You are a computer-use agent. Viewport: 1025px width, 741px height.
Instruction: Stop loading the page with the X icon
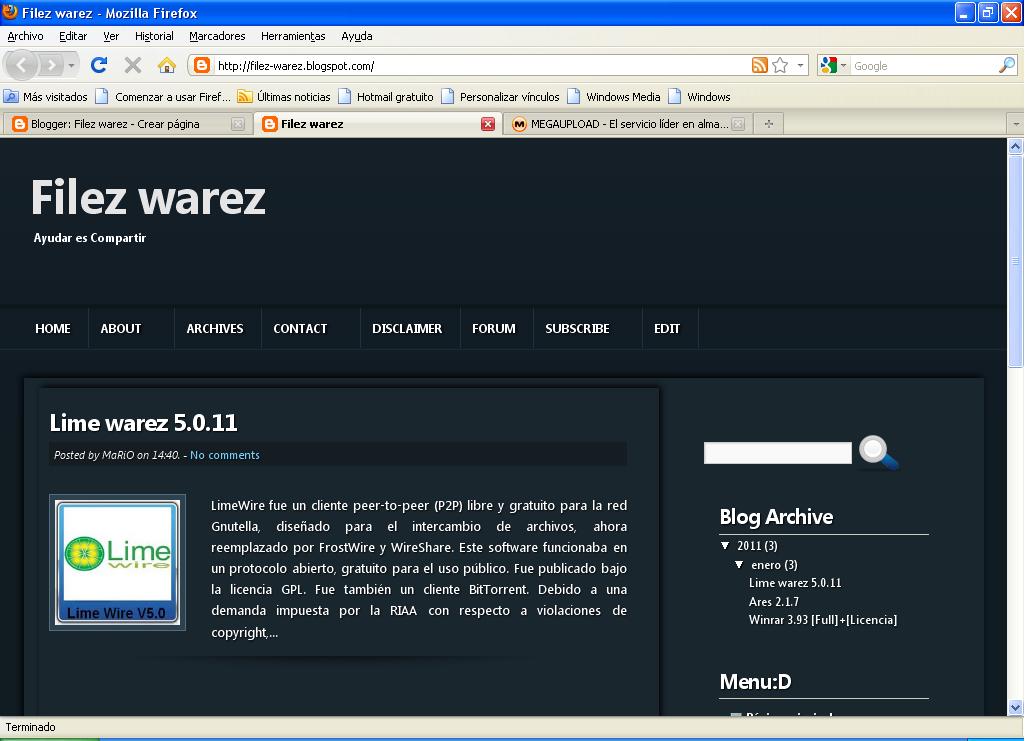(x=131, y=64)
